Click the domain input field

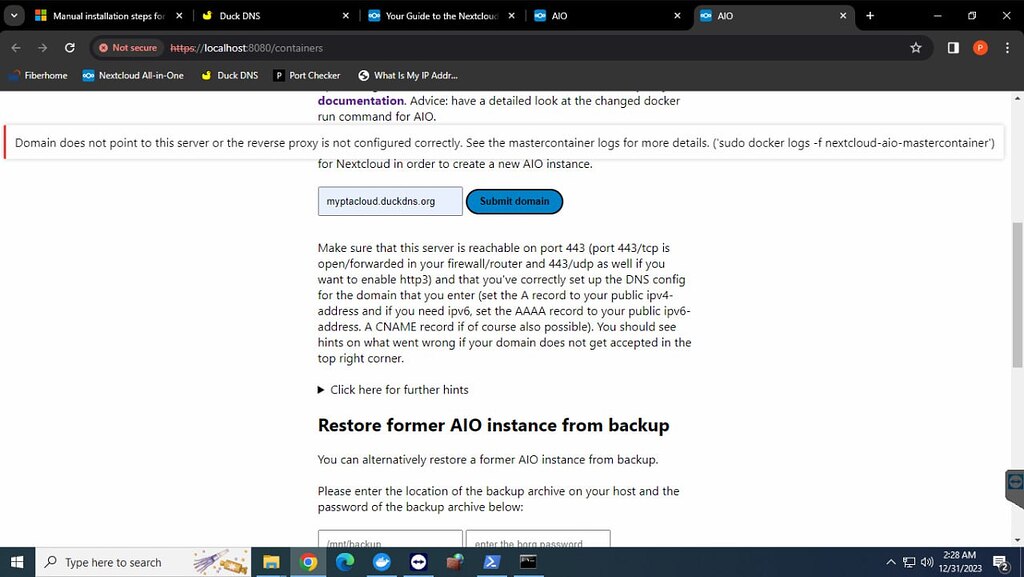coord(390,201)
